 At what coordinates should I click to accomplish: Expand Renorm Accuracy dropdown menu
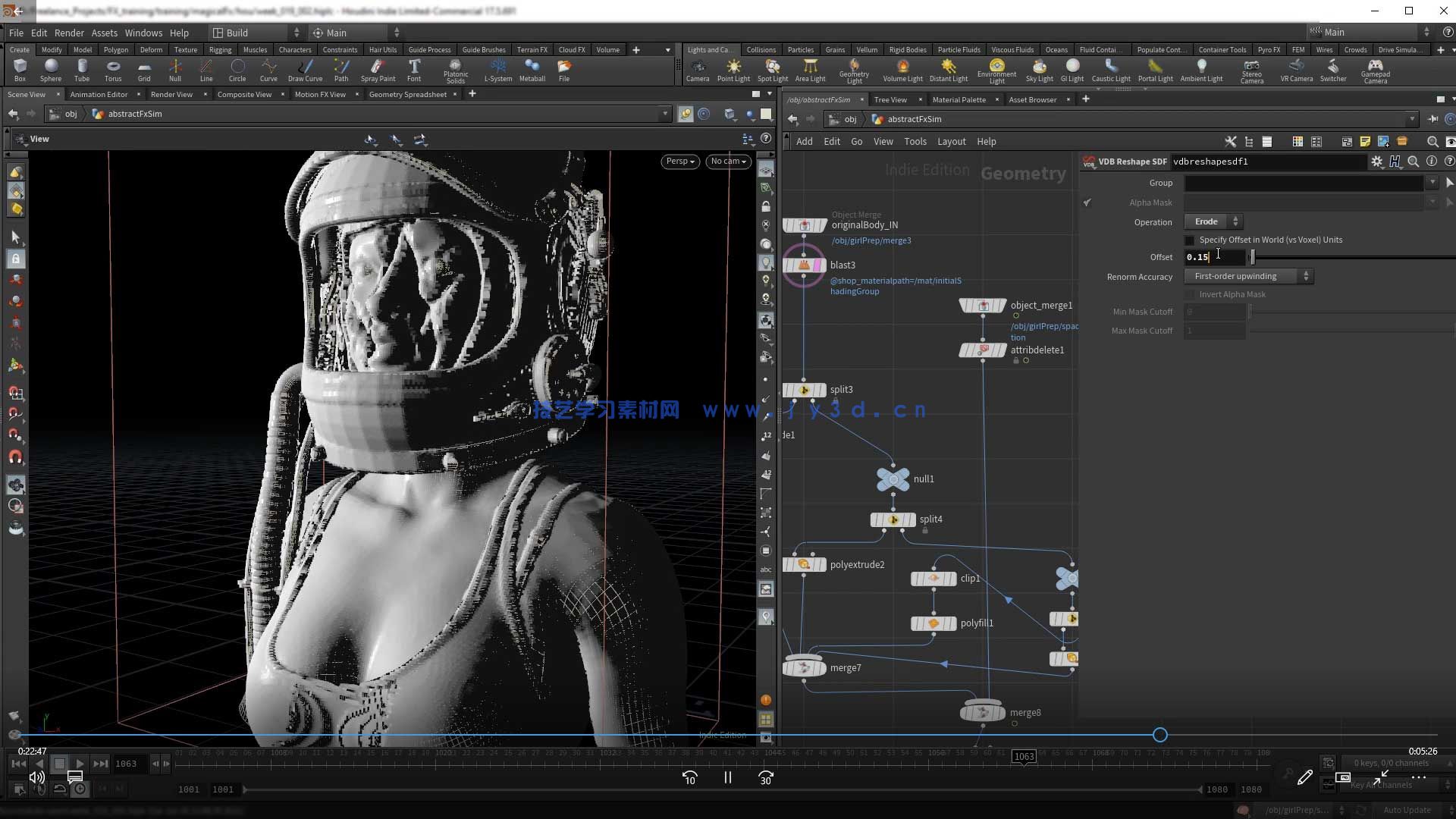coord(1248,277)
